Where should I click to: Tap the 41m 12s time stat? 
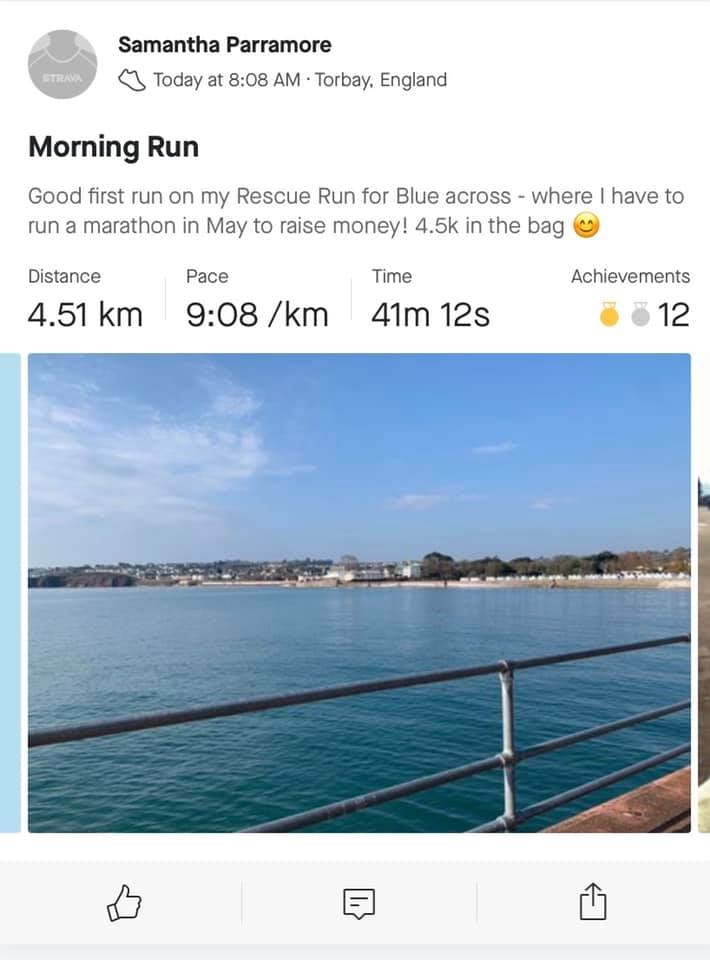(430, 315)
